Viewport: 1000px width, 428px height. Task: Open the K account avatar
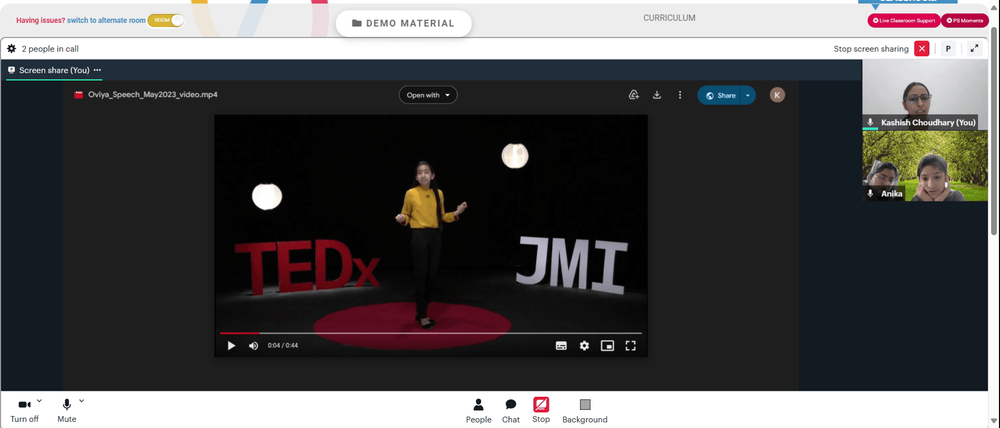tap(777, 95)
